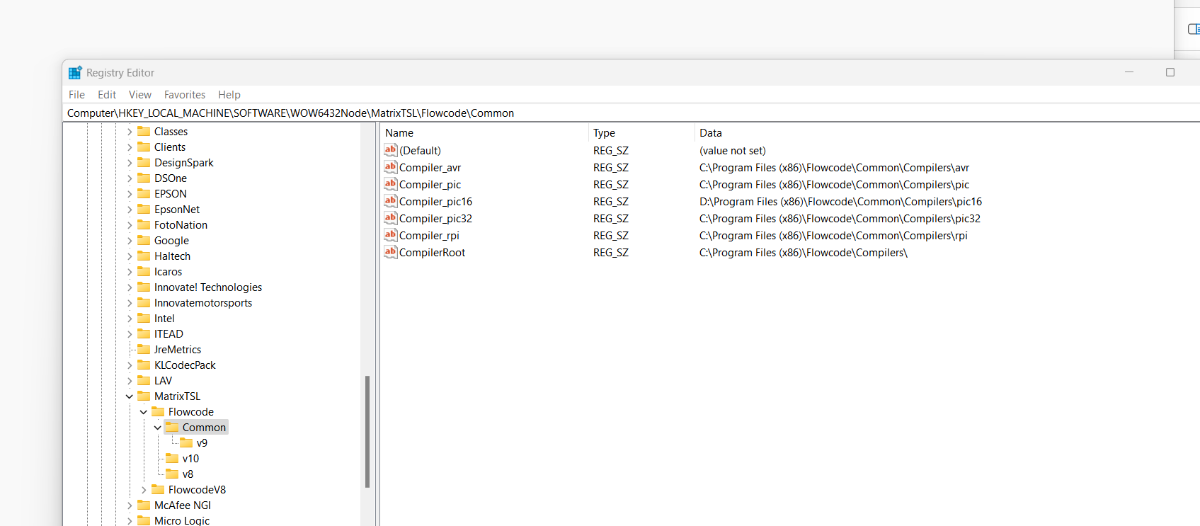The image size is (1200, 526).
Task: Click the open folder icon of Common key
Action: pyautogui.click(x=171, y=427)
